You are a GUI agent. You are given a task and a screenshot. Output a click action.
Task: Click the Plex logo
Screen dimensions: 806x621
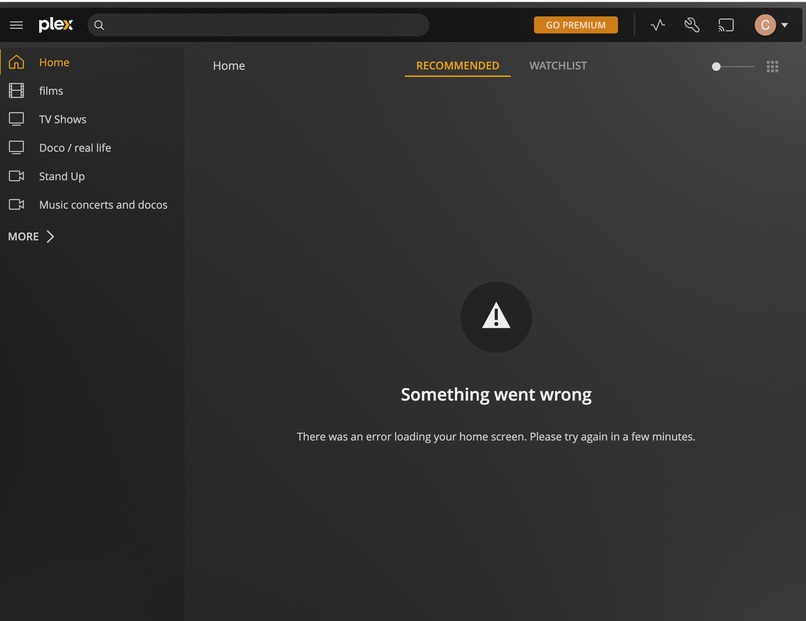(x=56, y=25)
